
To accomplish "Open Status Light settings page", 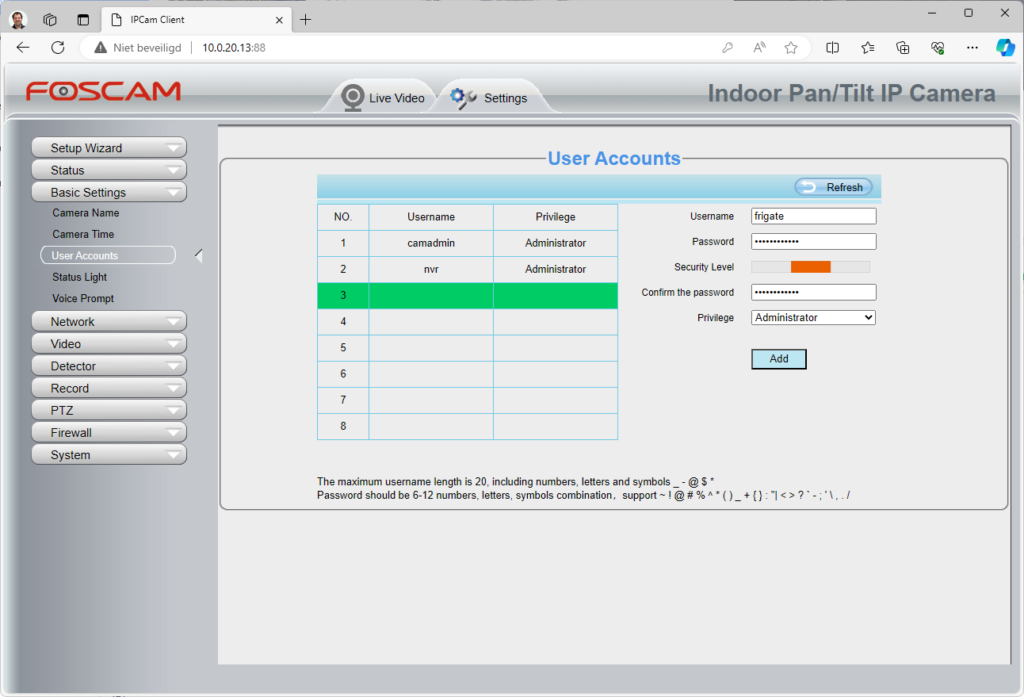I will tap(79, 277).
